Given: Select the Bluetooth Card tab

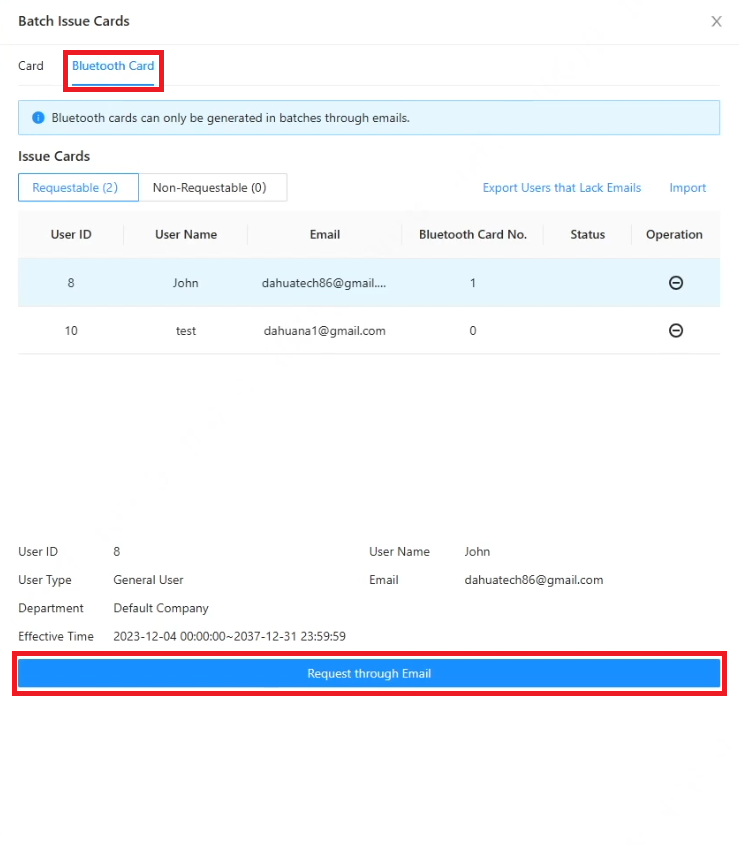Looking at the screenshot, I should [113, 66].
